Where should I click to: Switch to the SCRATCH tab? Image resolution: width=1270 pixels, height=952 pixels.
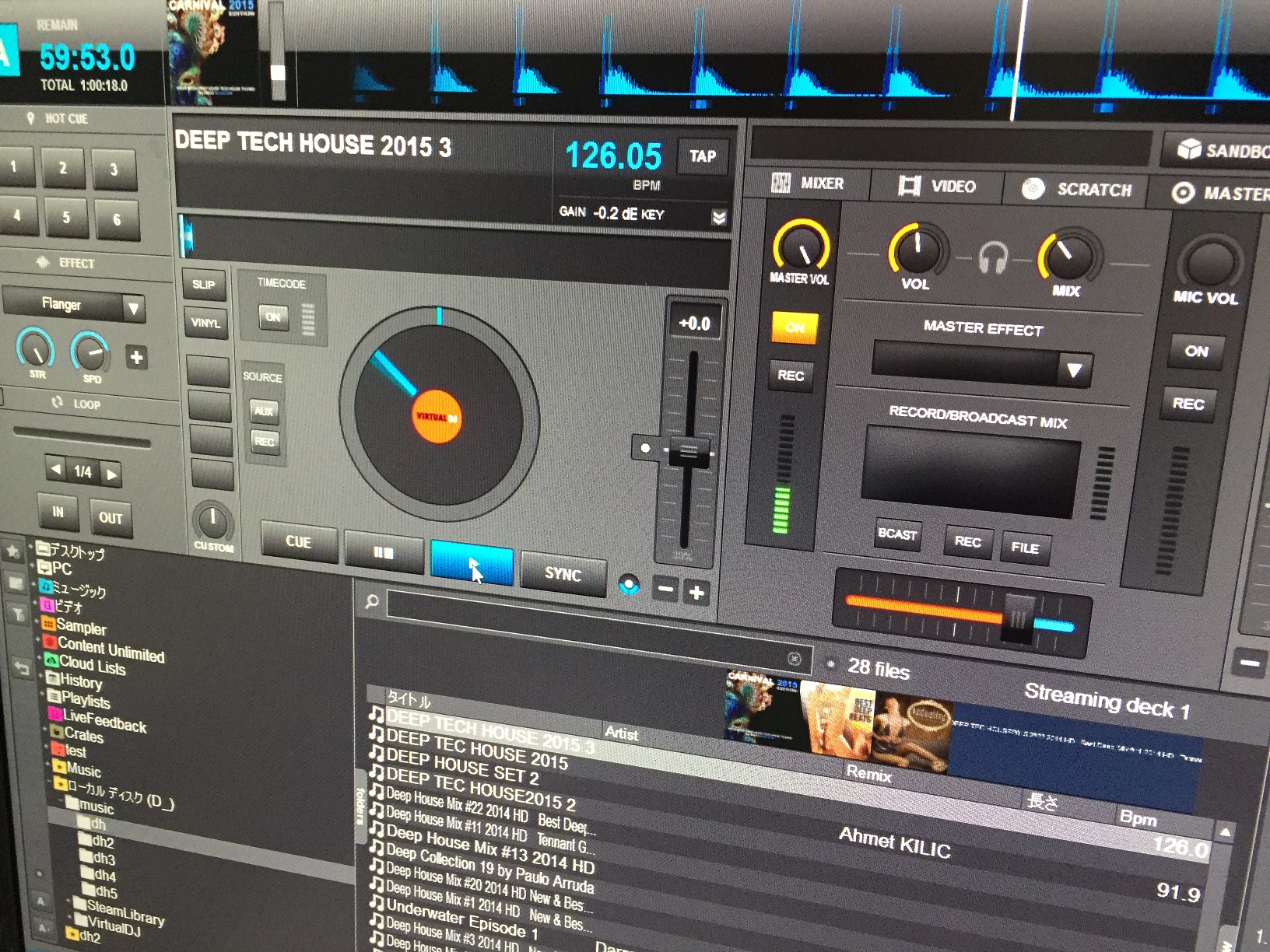(x=1078, y=189)
